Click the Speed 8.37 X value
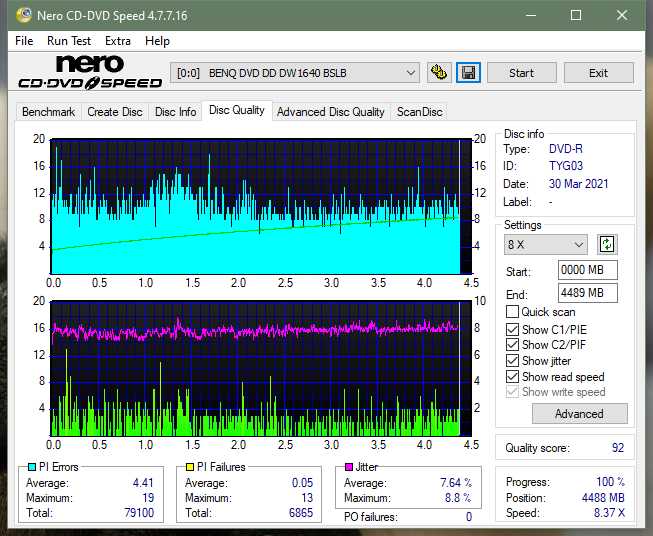 (x=609, y=513)
